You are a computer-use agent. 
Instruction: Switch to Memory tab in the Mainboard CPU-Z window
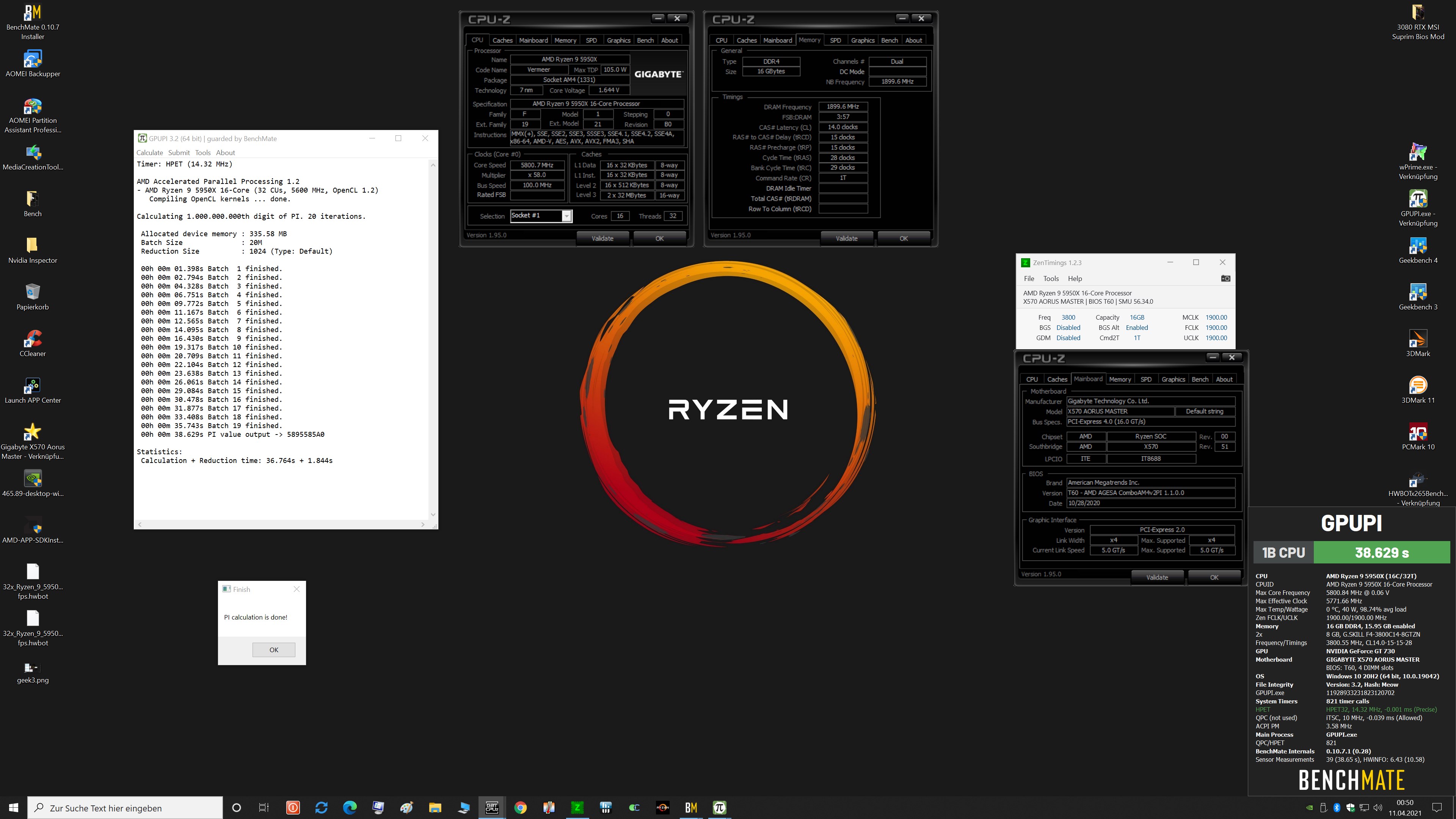pos(1120,379)
